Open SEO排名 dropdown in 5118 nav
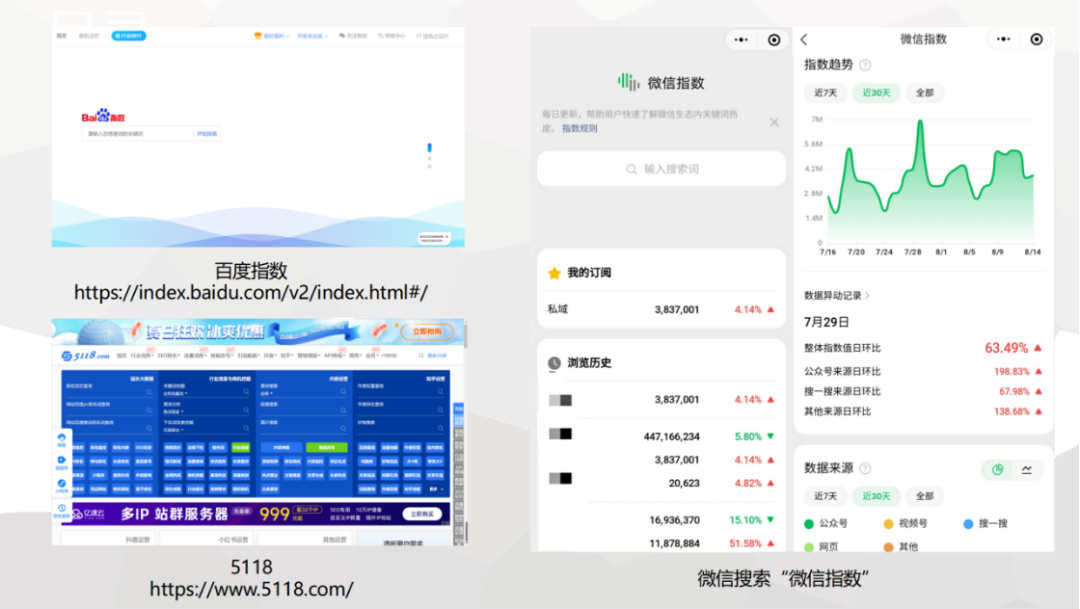 click(x=168, y=355)
